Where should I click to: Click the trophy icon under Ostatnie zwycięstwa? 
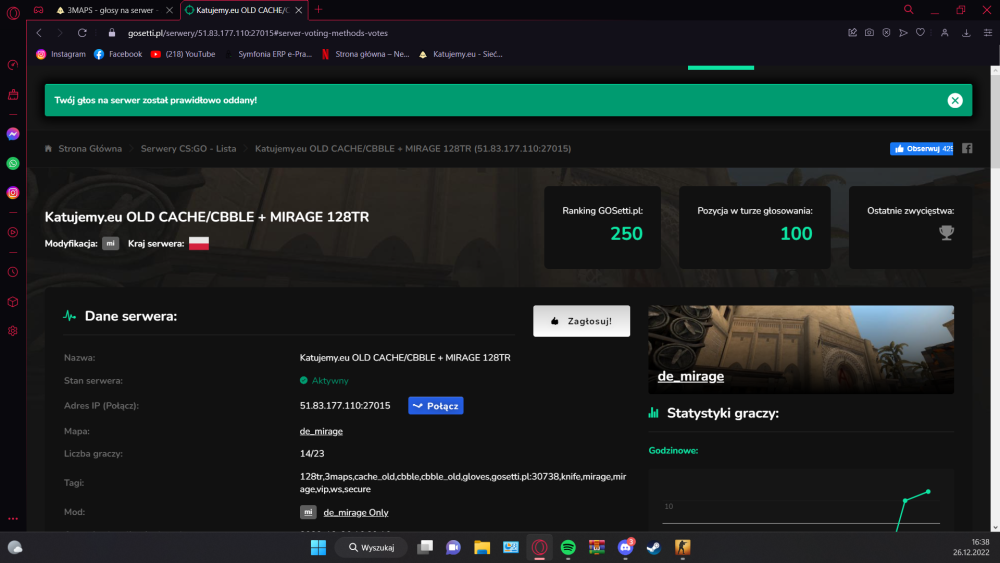tap(946, 233)
